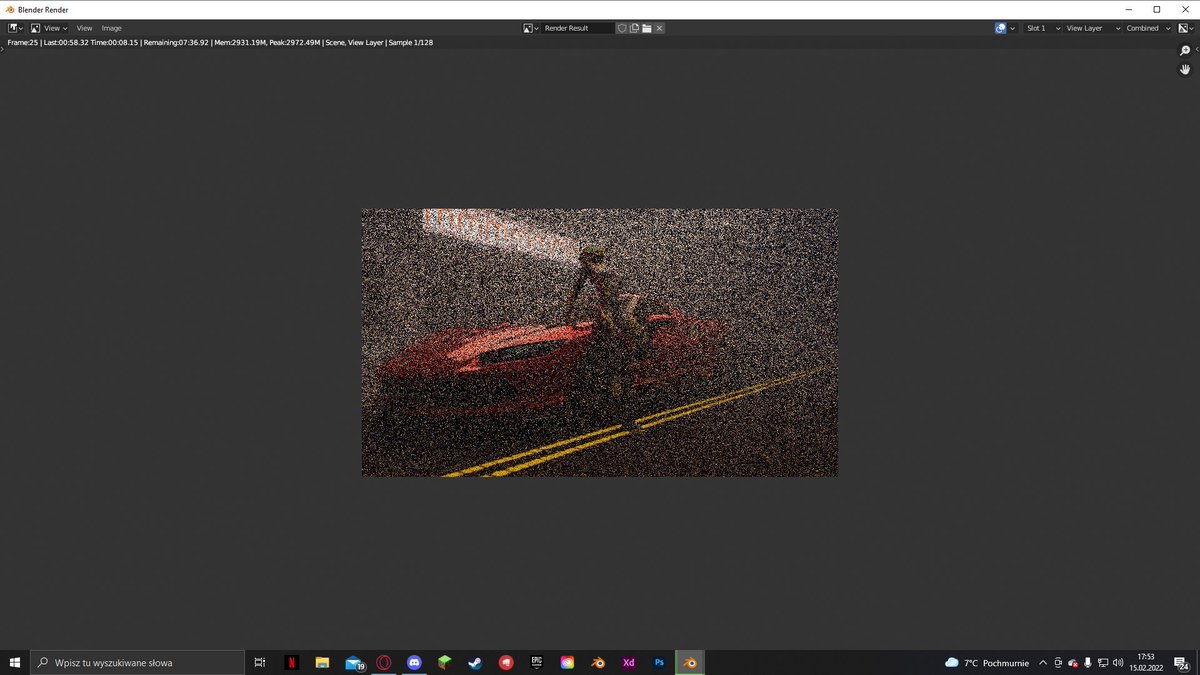Open the clock showing 17:53
Screen dimensions: 1200x675
tap(1146, 662)
